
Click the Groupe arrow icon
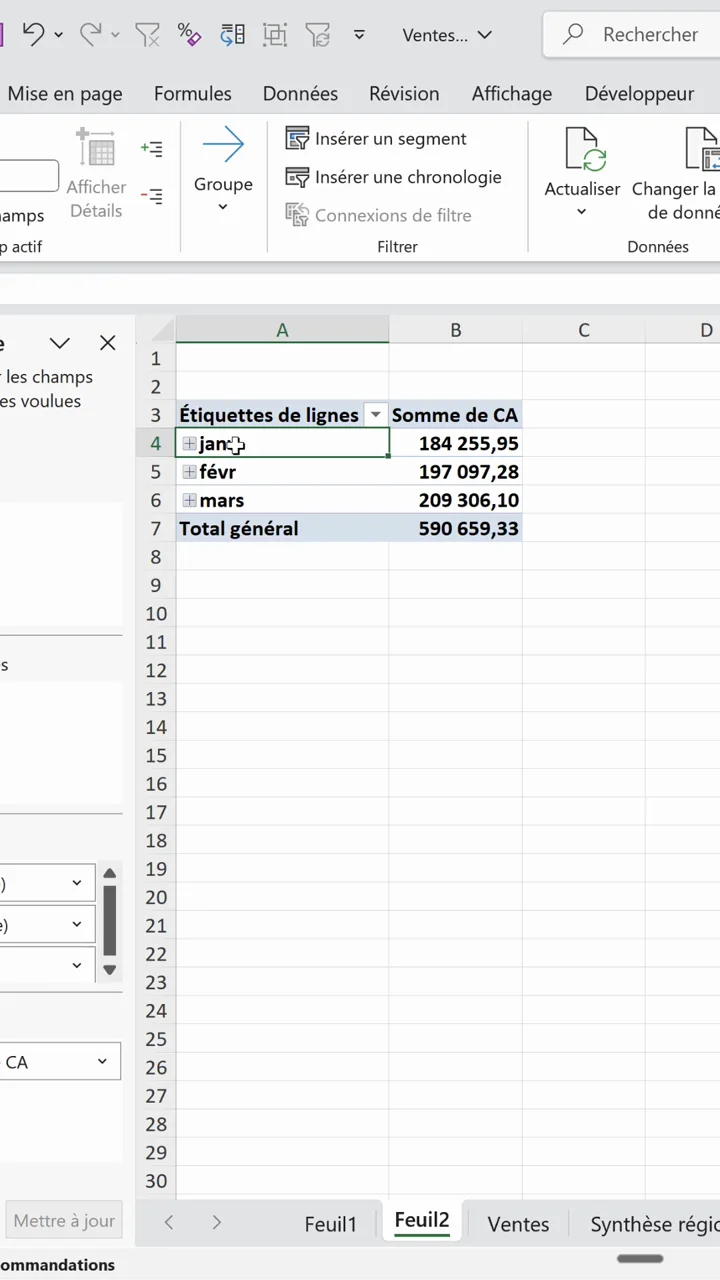(x=223, y=146)
